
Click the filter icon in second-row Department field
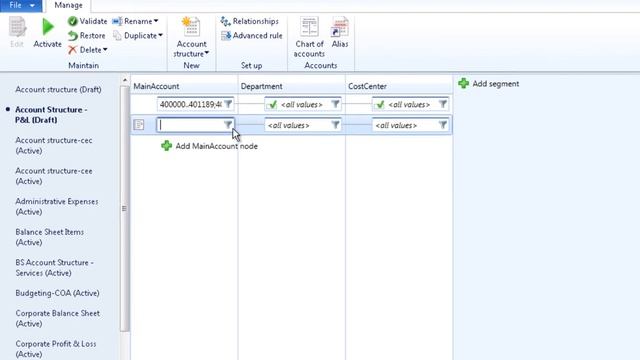335,125
